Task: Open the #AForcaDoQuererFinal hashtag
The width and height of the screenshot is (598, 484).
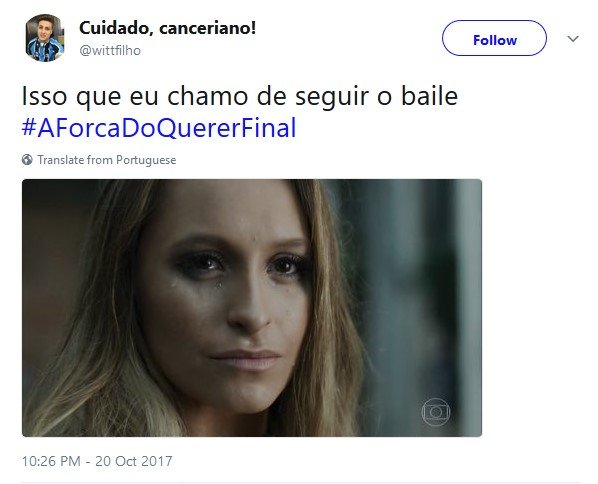Action: click(159, 128)
